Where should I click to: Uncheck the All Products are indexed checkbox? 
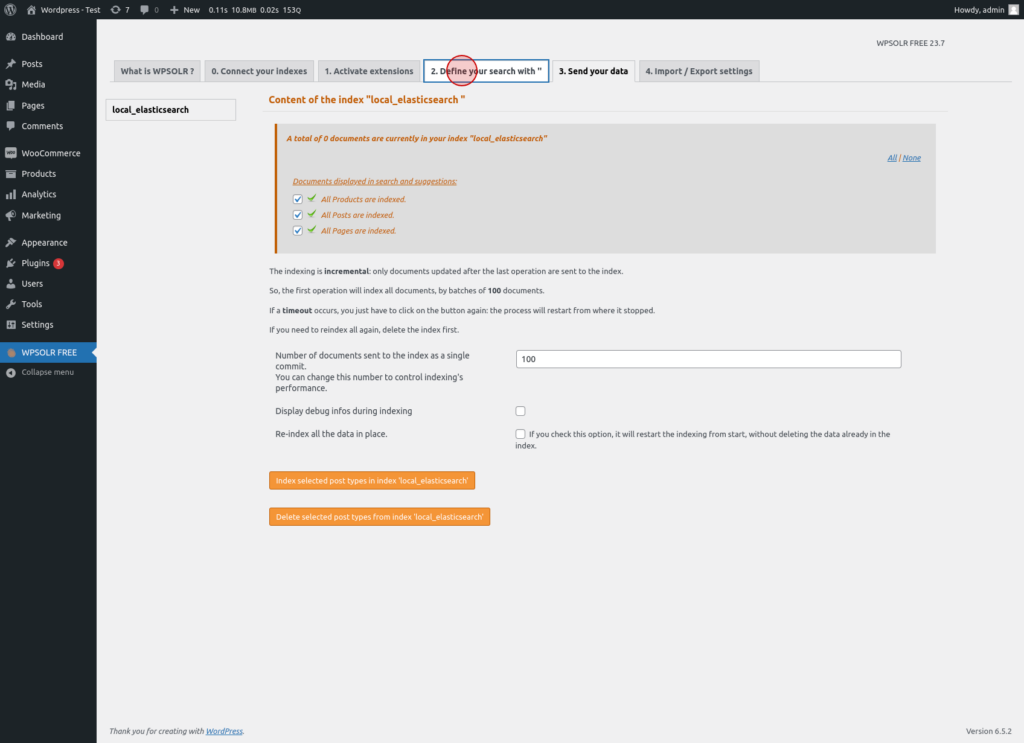pos(298,199)
